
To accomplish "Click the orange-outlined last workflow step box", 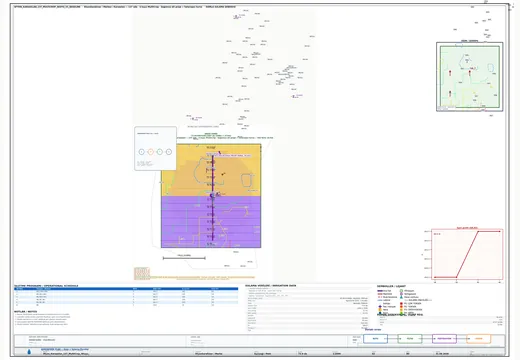I will coord(479,339).
